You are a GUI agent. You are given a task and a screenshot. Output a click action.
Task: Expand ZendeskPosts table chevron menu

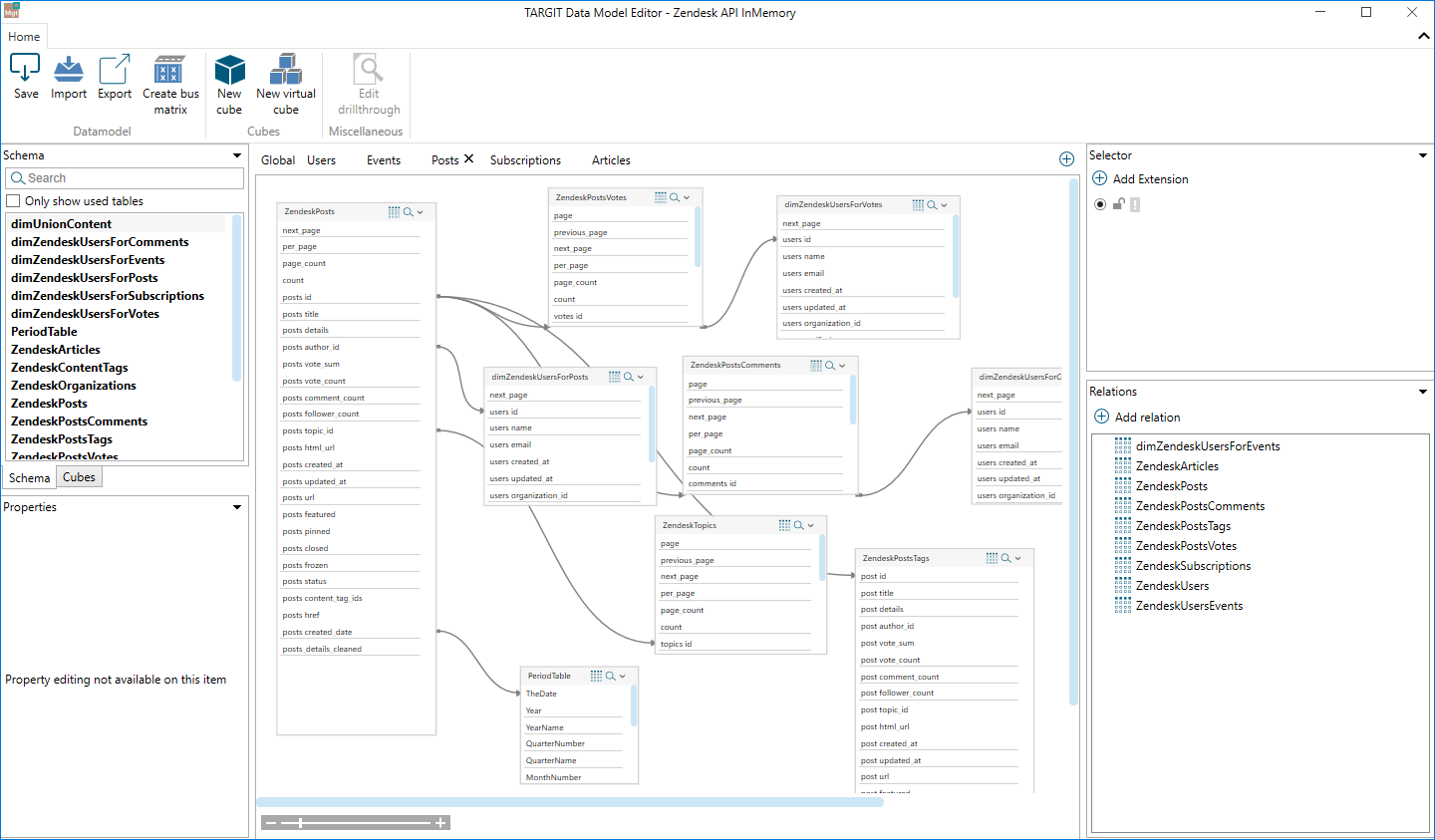pyautogui.click(x=421, y=212)
